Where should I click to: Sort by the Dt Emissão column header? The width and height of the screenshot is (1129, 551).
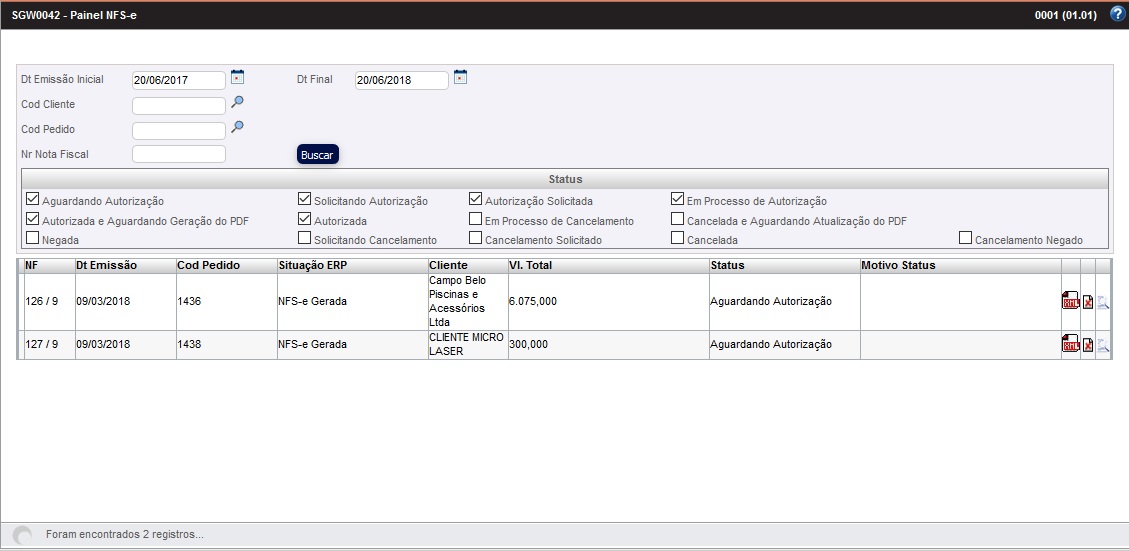click(107, 266)
